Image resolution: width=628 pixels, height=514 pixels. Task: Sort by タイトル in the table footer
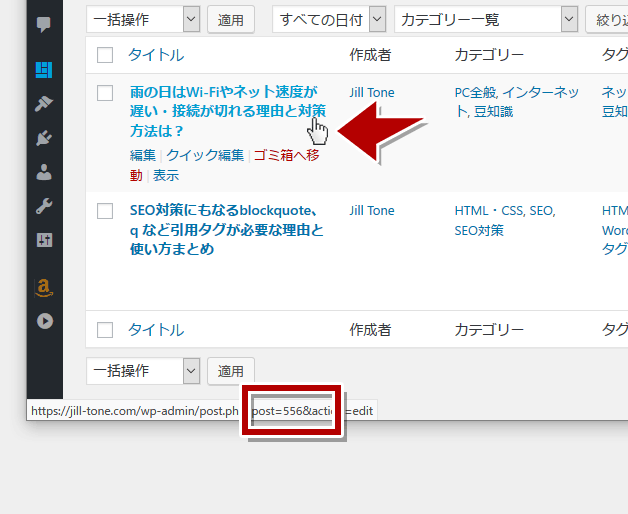click(x=156, y=330)
